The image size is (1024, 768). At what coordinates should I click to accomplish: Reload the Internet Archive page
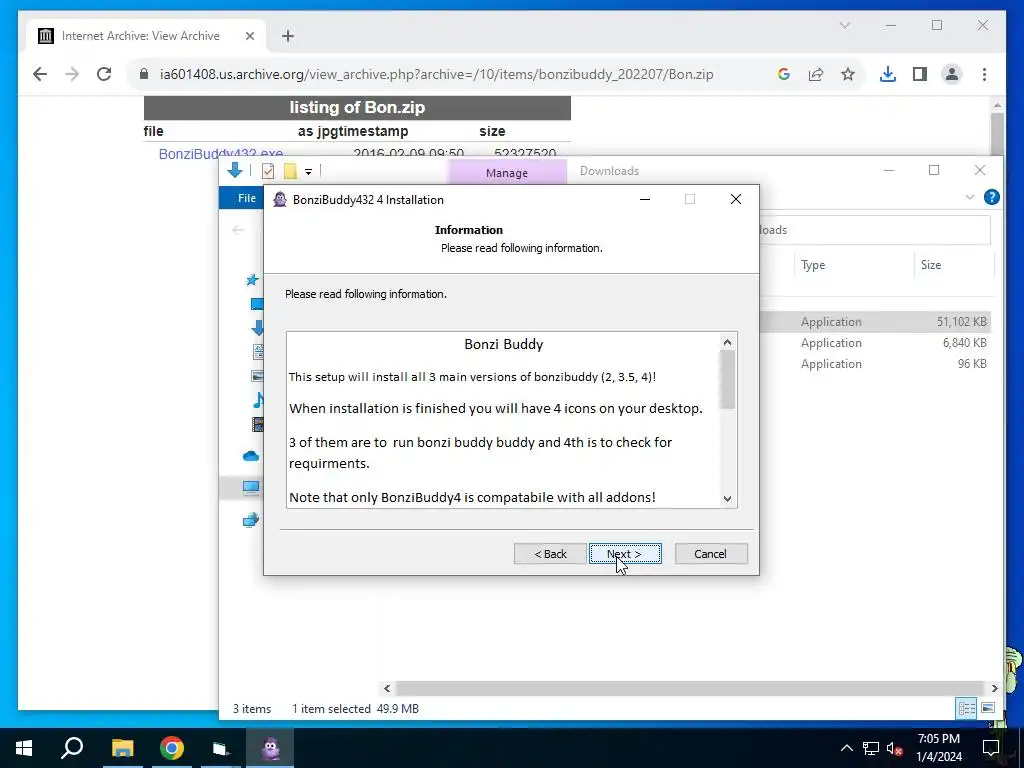point(104,74)
